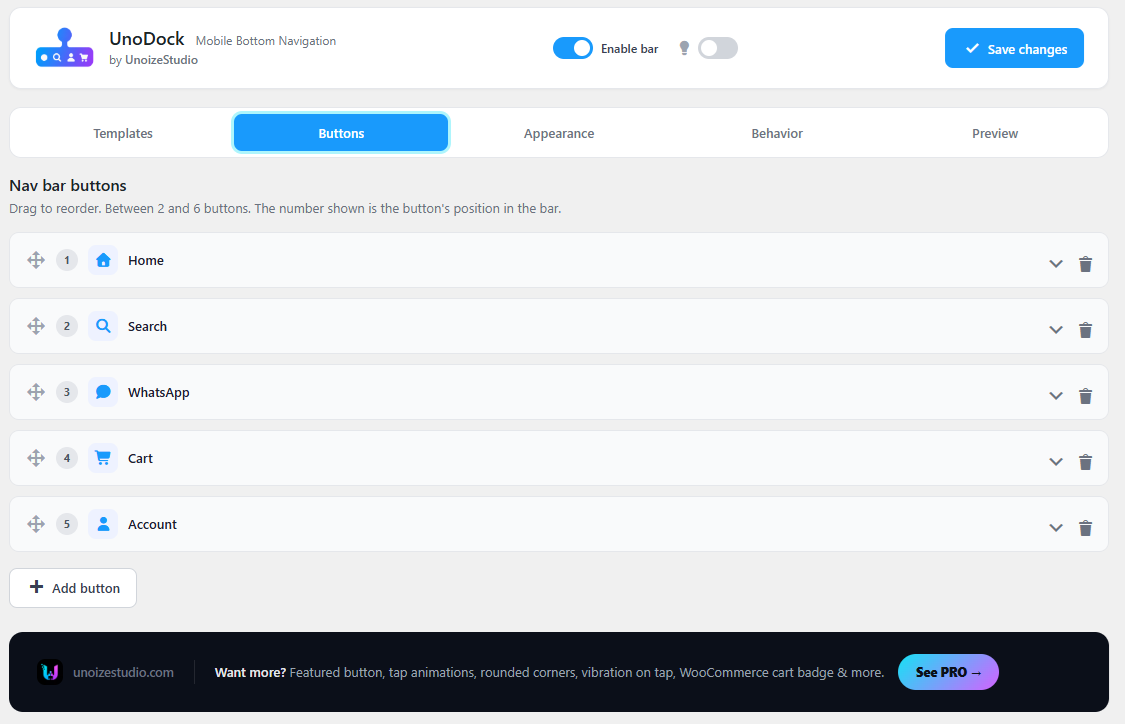
Task: Delete the Home button with trash icon
Action: pyautogui.click(x=1085, y=264)
